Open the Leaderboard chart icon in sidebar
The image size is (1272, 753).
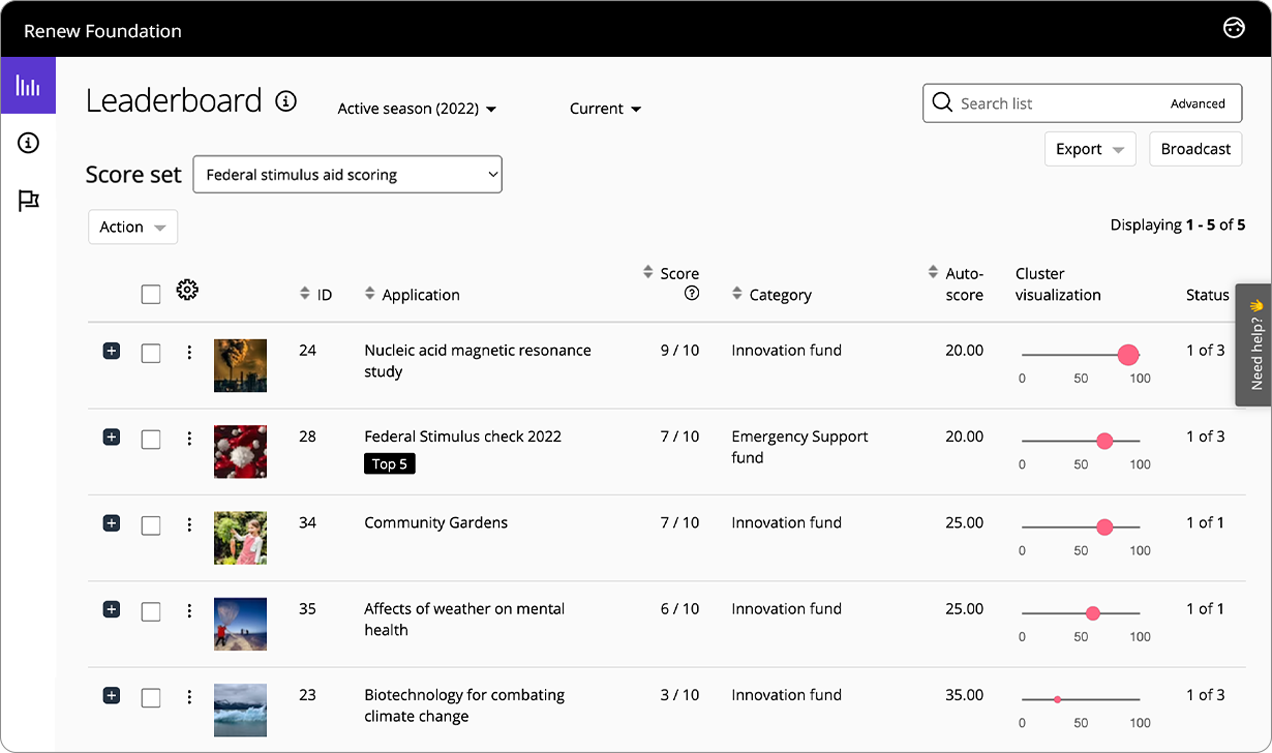point(28,86)
